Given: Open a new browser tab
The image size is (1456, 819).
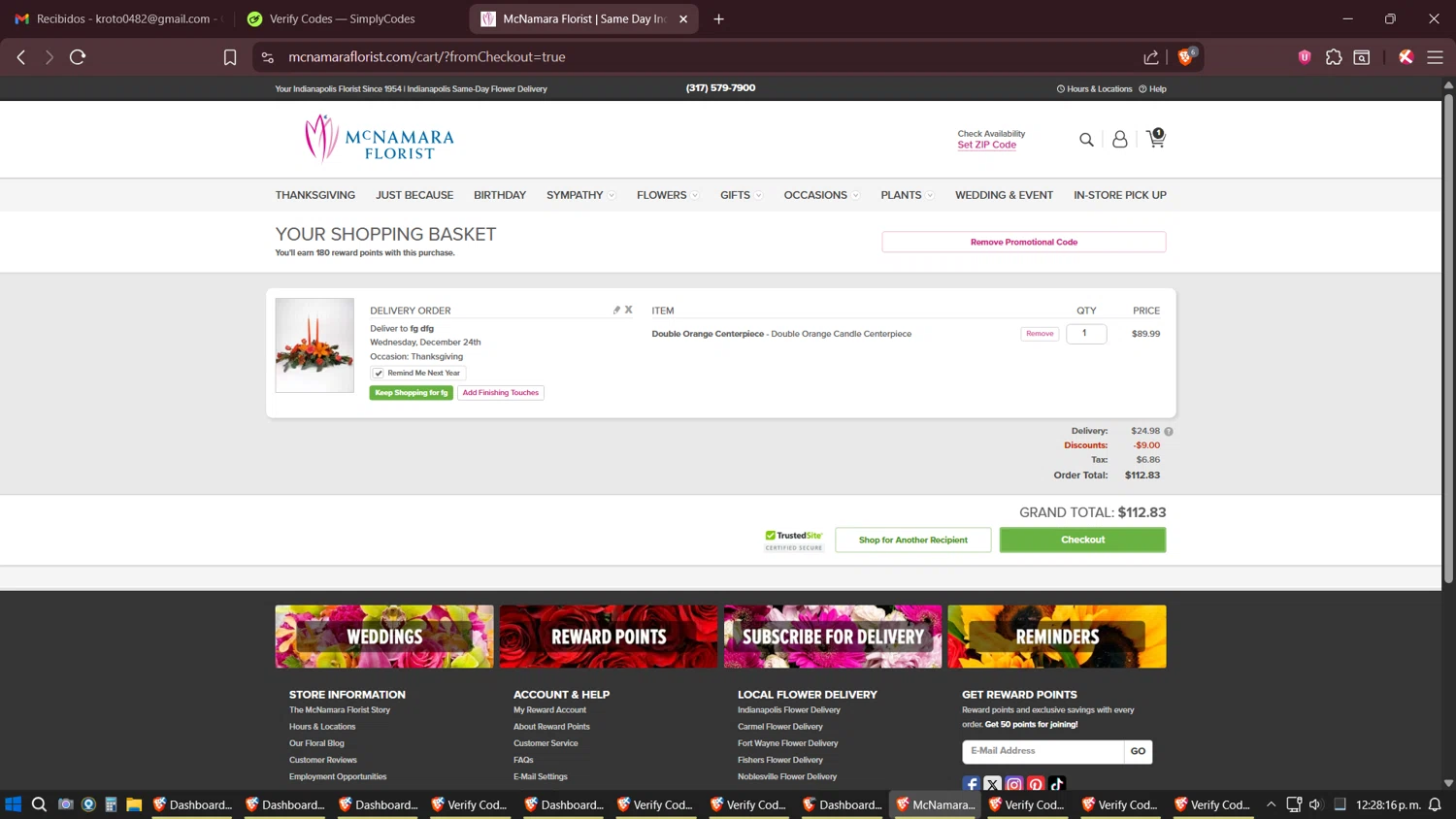Looking at the screenshot, I should pyautogui.click(x=719, y=18).
